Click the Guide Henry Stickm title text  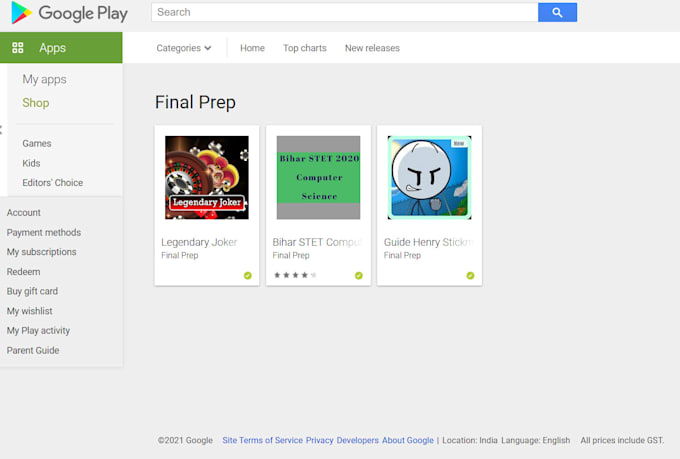point(429,242)
